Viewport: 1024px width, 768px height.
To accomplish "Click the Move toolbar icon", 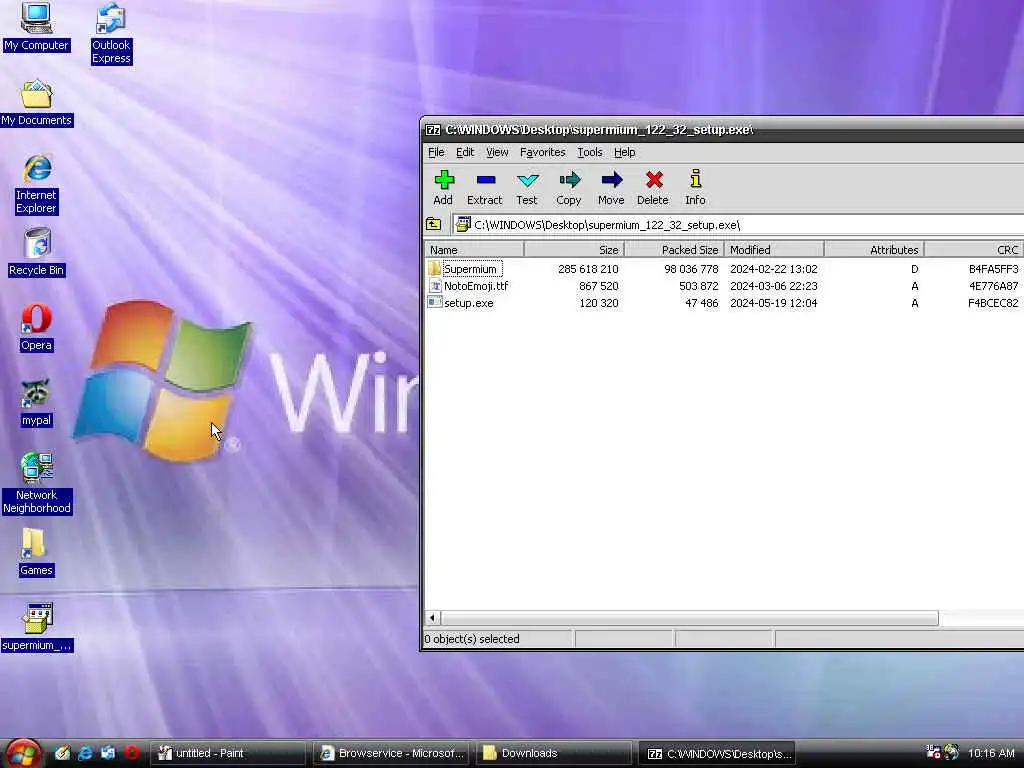I will click(x=611, y=187).
